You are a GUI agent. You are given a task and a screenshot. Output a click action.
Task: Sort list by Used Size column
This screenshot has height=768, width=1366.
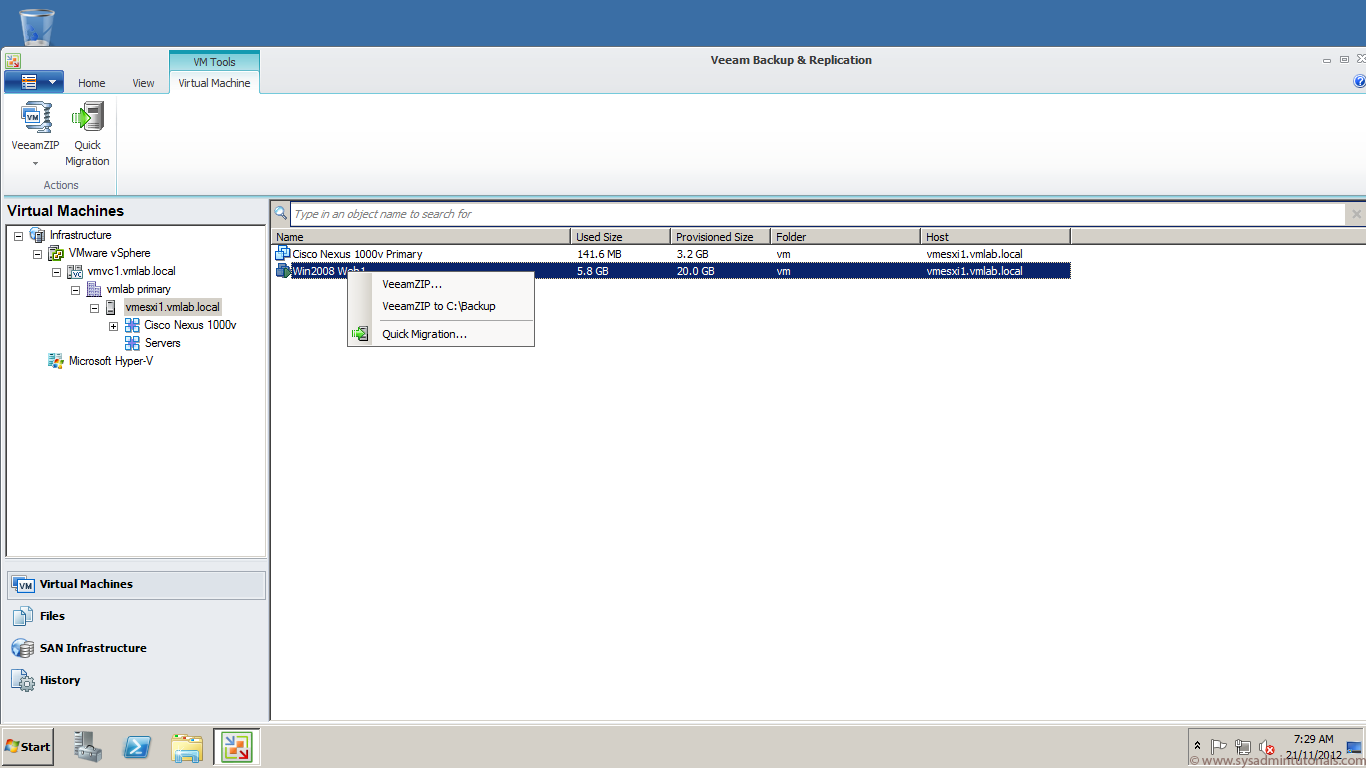click(621, 237)
